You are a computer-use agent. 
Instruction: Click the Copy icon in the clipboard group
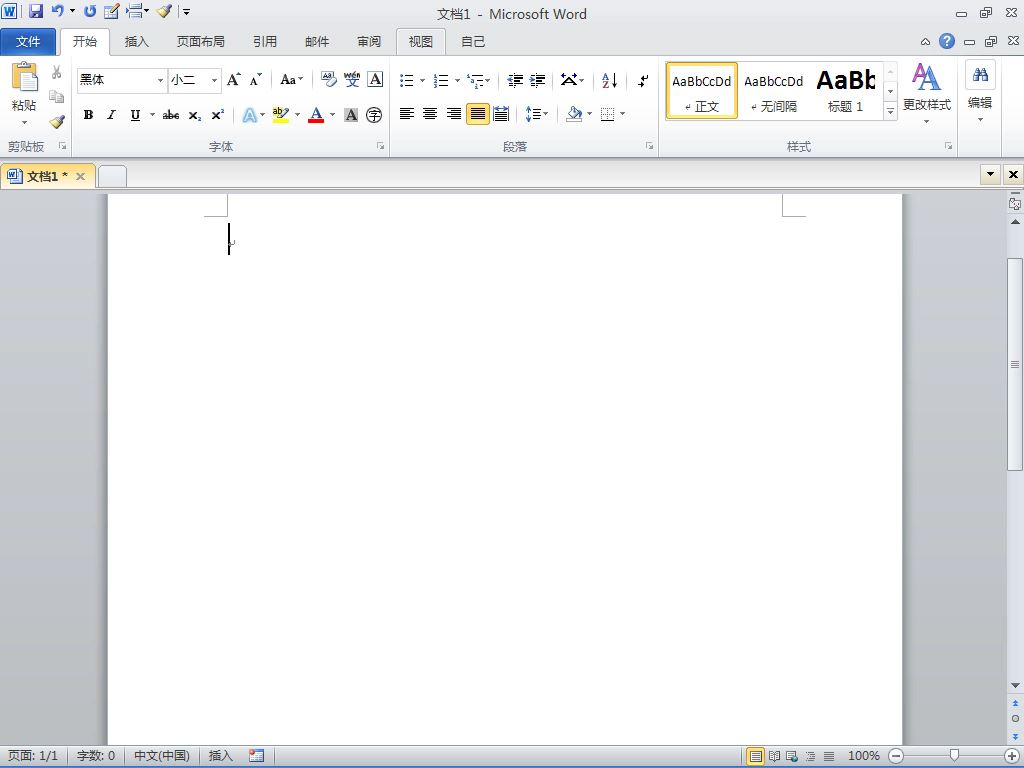(x=57, y=97)
